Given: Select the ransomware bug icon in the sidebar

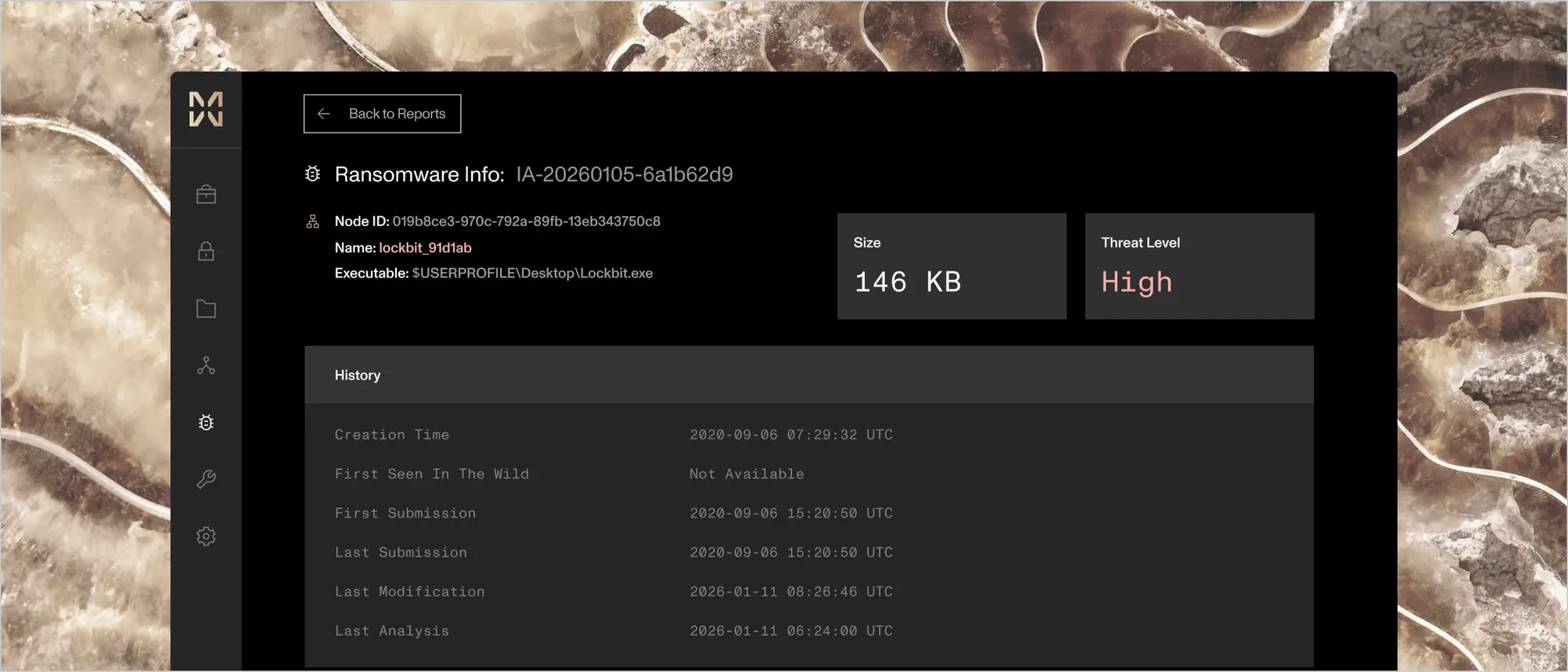Looking at the screenshot, I should pos(206,423).
